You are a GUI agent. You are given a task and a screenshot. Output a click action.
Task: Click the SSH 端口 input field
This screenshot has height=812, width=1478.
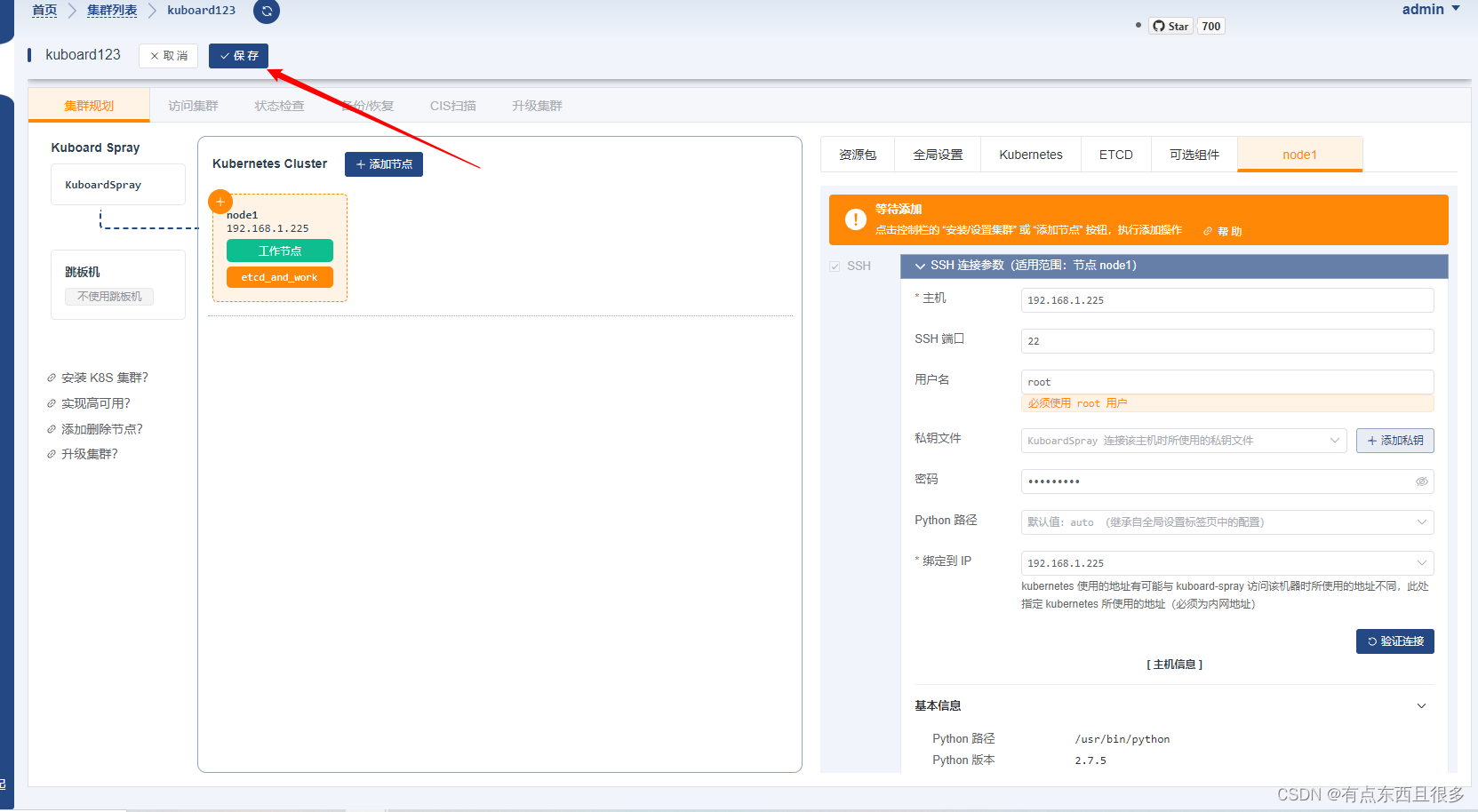[x=1227, y=341]
